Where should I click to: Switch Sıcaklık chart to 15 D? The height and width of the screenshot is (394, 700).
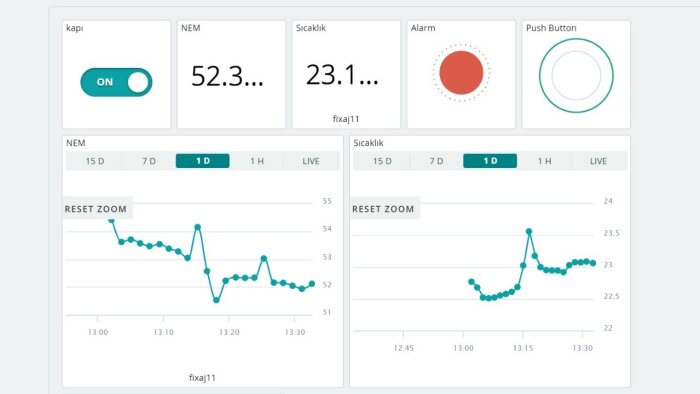pyautogui.click(x=382, y=161)
